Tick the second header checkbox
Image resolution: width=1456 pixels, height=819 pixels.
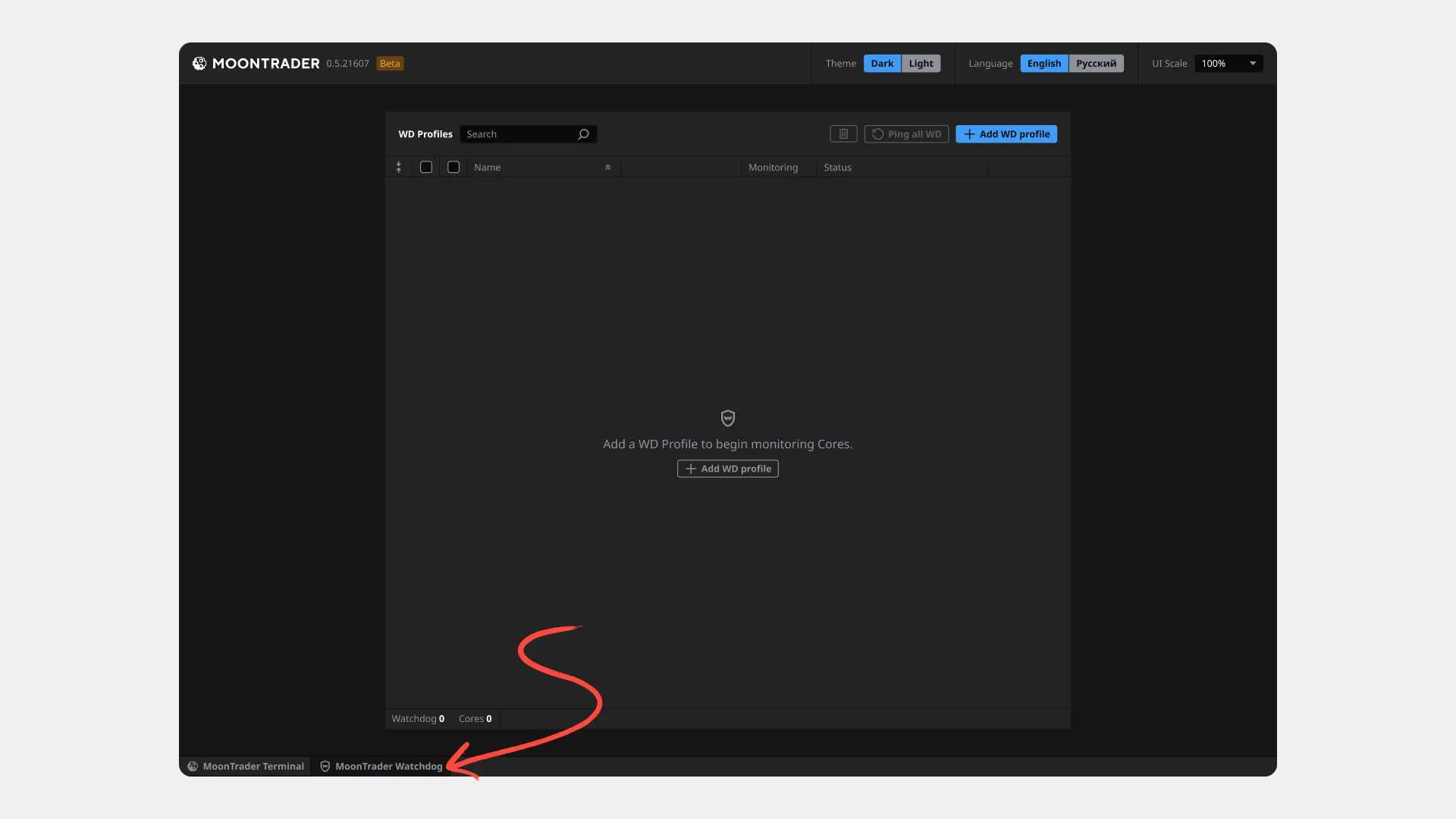coord(453,167)
